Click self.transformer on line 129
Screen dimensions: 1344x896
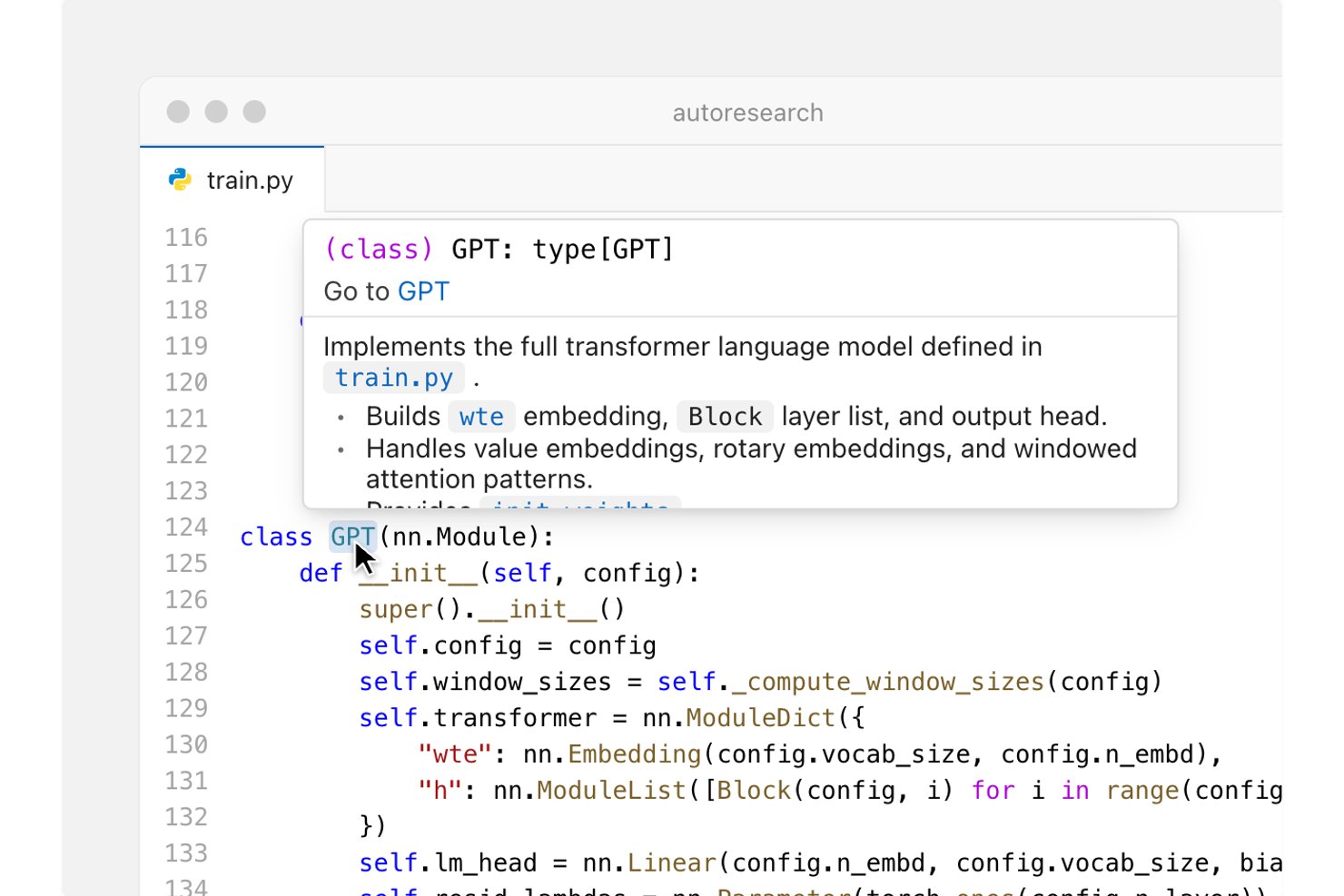click(x=478, y=718)
